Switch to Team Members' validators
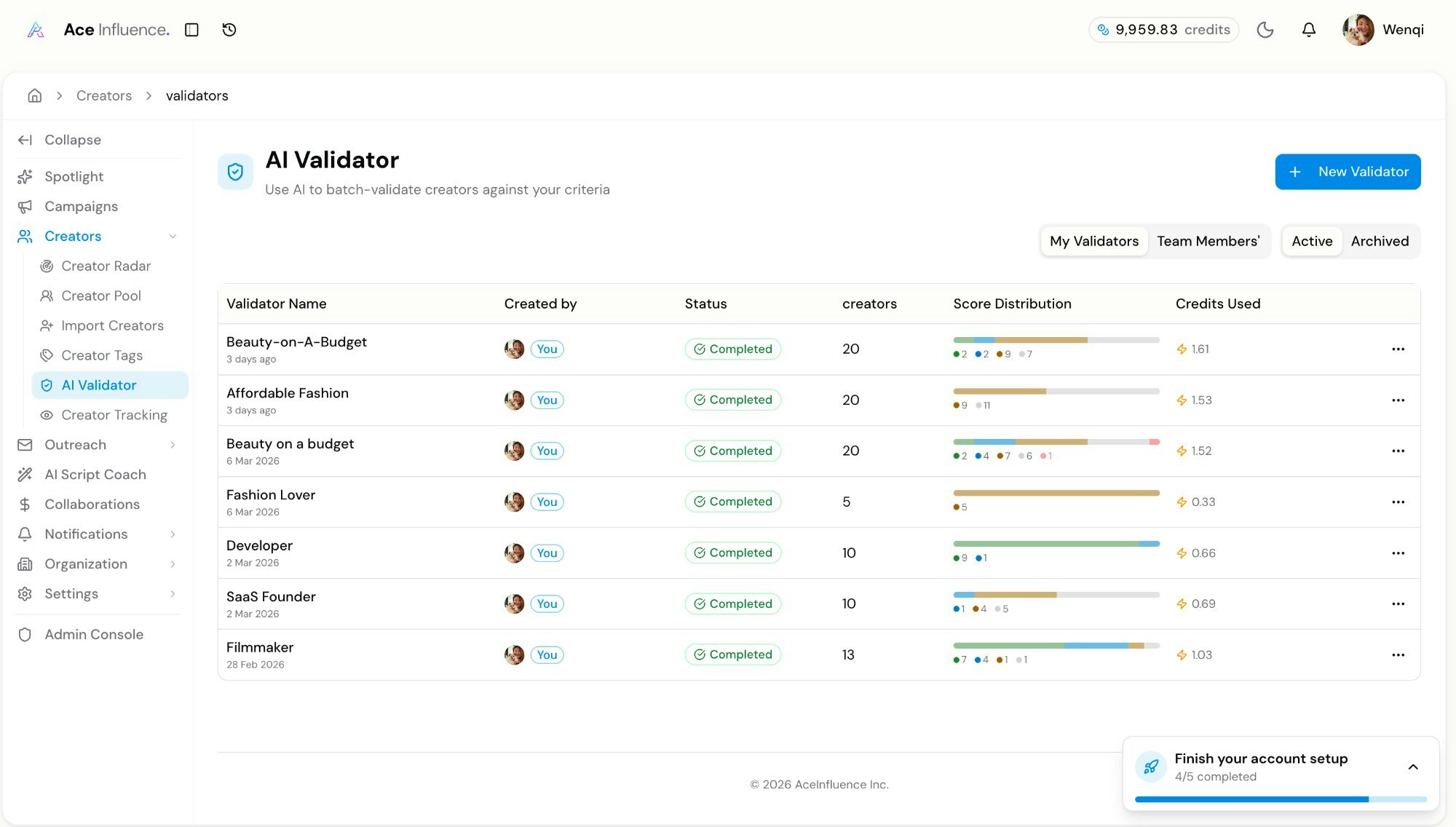 [1208, 241]
